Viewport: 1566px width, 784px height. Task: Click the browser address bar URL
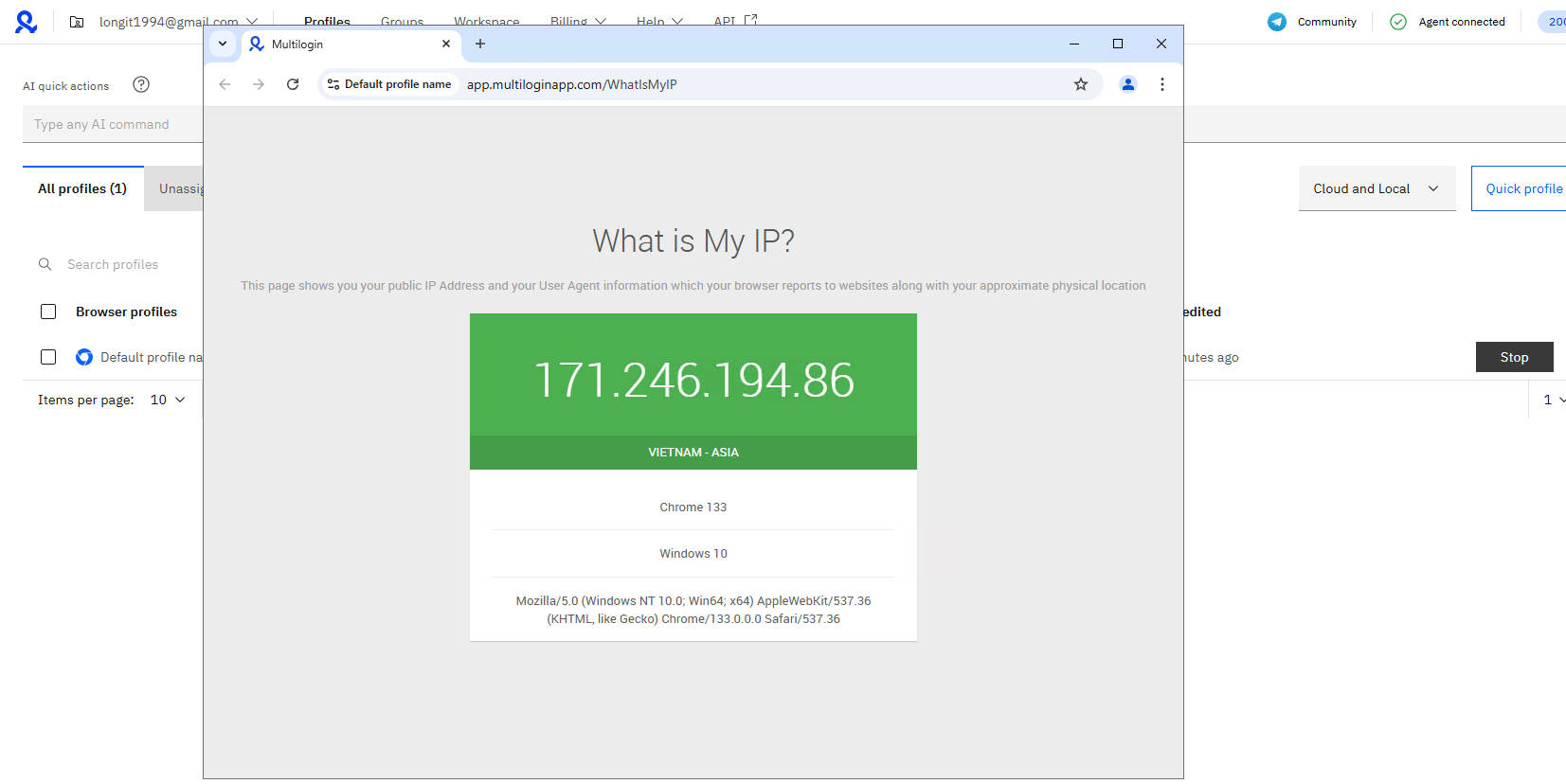(x=571, y=84)
